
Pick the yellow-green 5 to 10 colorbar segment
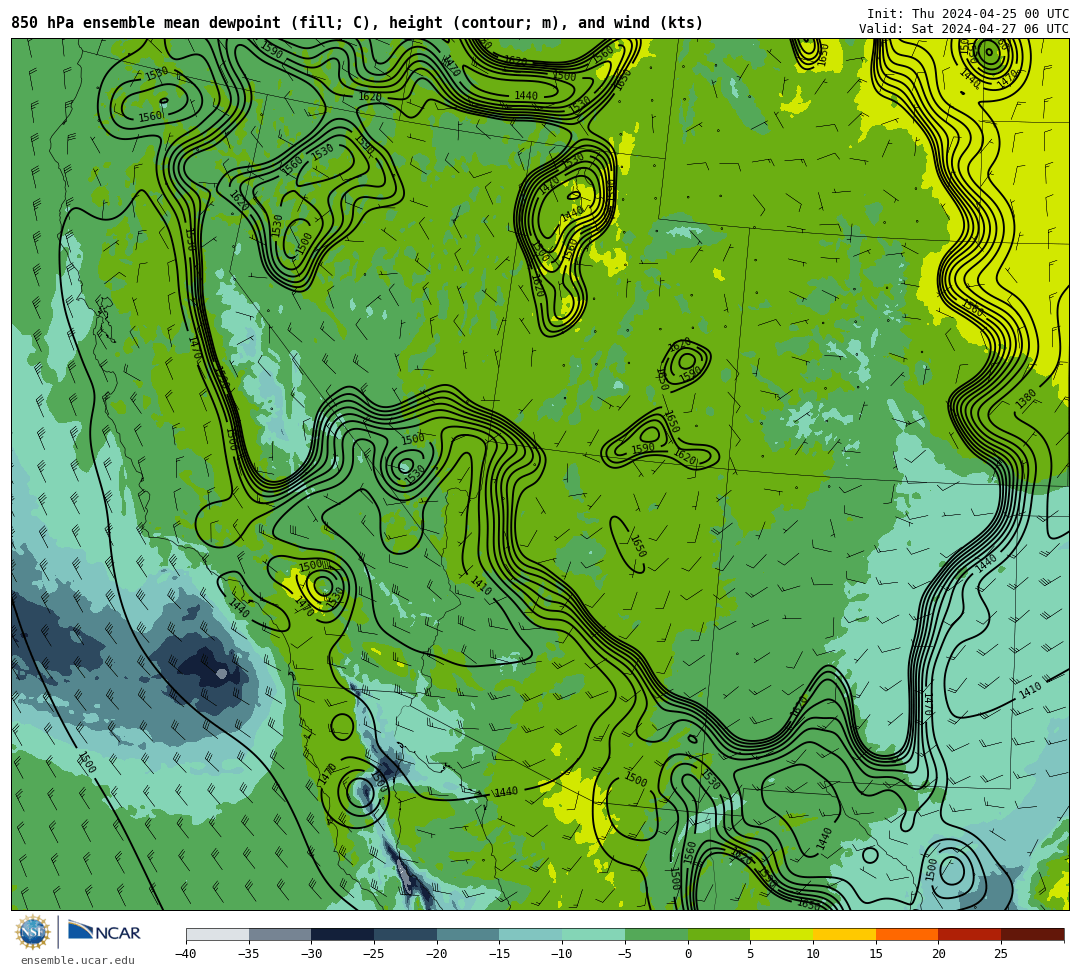(782, 934)
